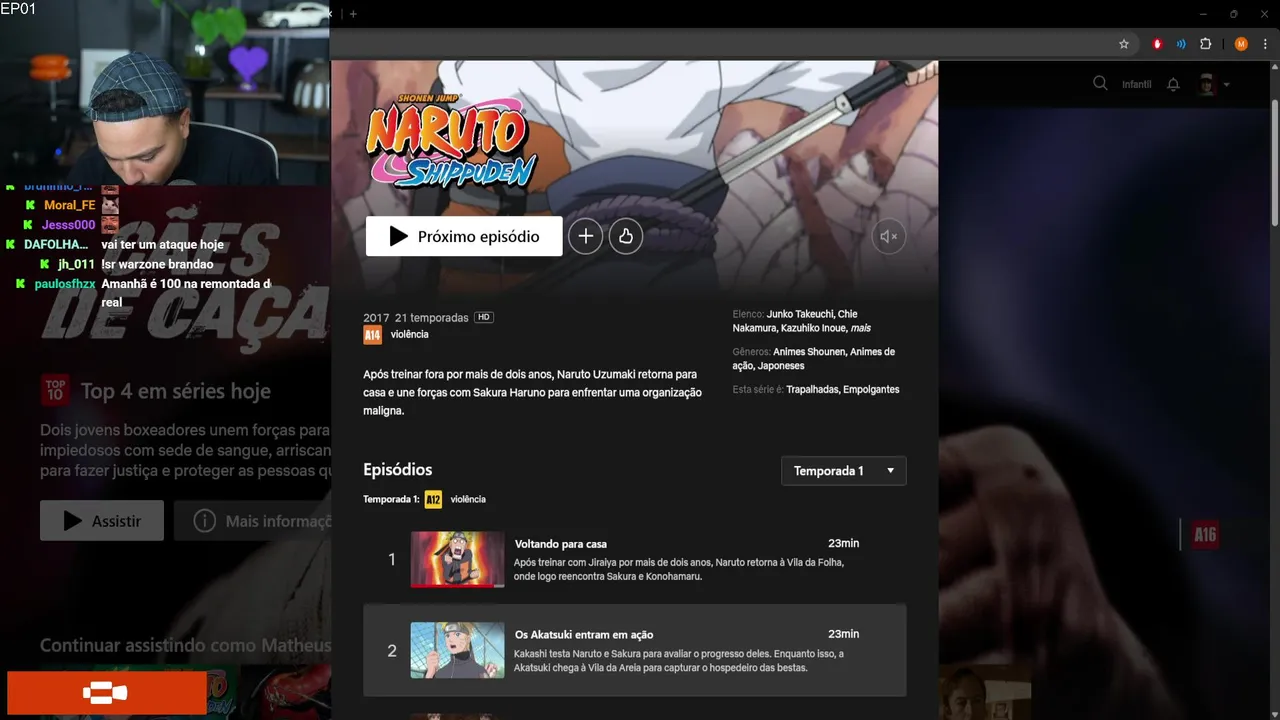Toggle the trailer sound mute icon
The width and height of the screenshot is (1280, 720).
(888, 237)
